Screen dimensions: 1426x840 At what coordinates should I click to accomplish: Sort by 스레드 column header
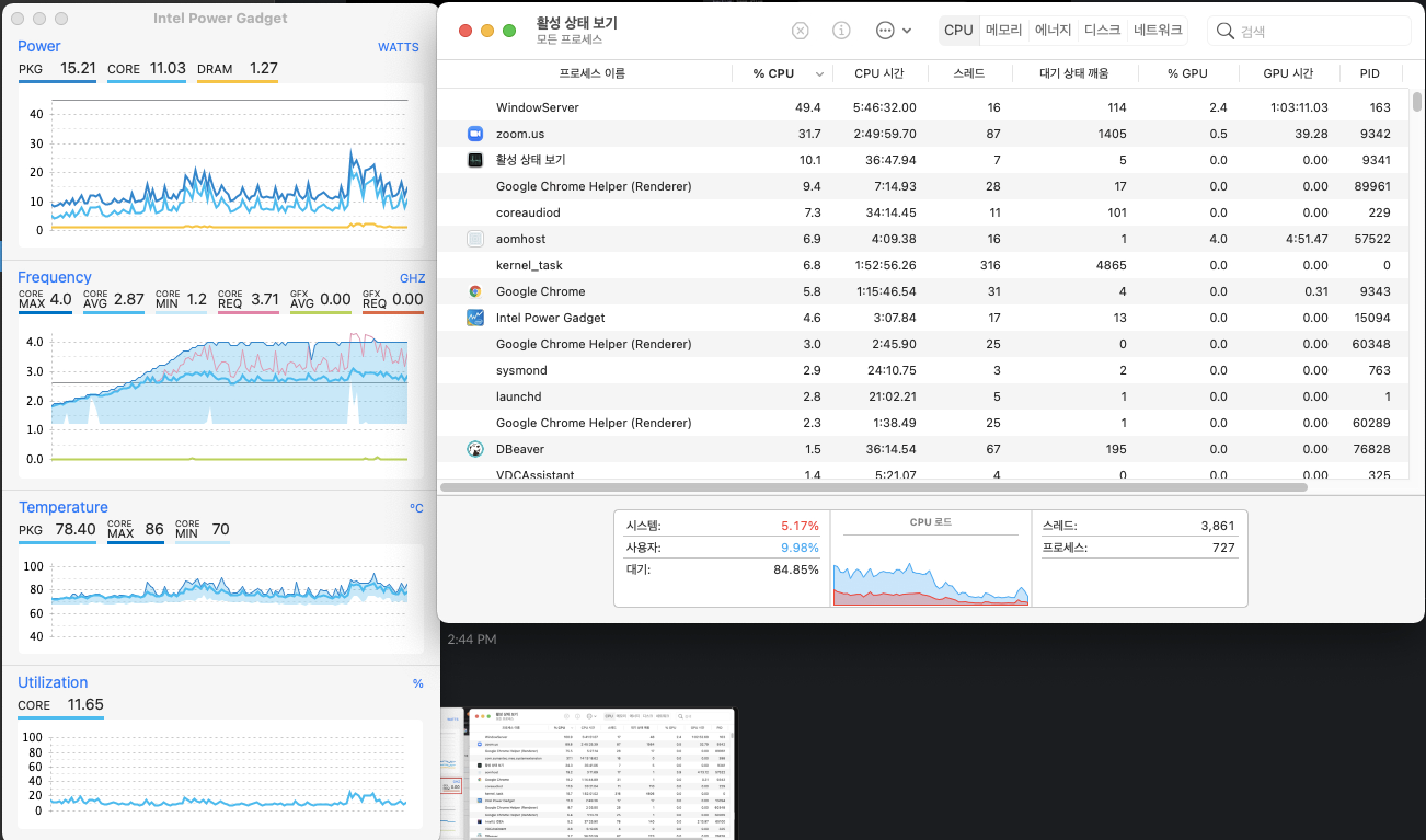[x=969, y=73]
